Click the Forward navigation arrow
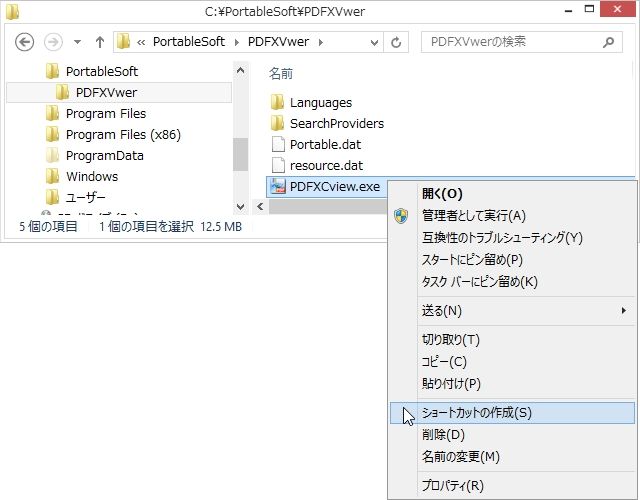The image size is (640, 500). [53, 42]
